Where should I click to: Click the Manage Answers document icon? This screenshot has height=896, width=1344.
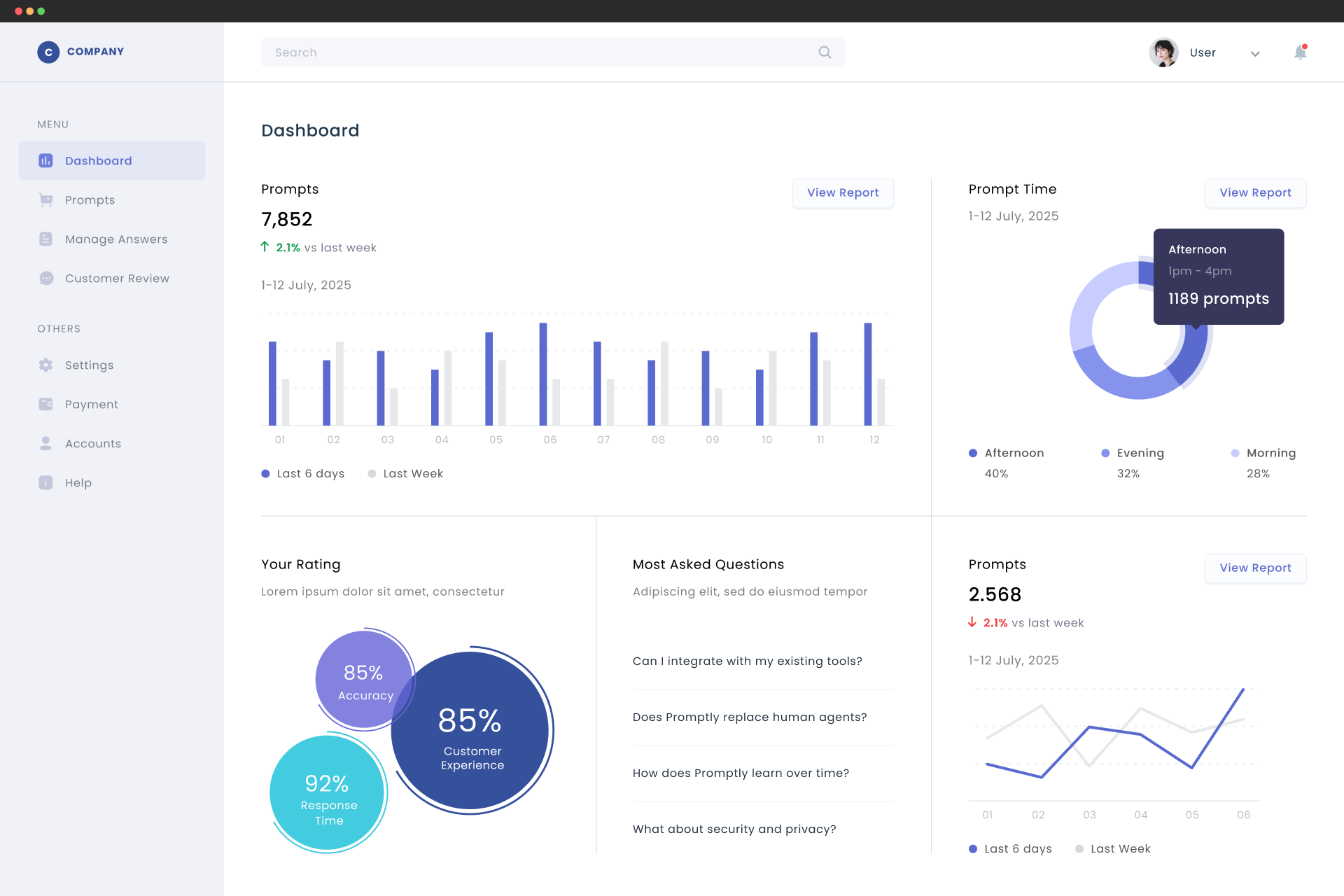[46, 239]
